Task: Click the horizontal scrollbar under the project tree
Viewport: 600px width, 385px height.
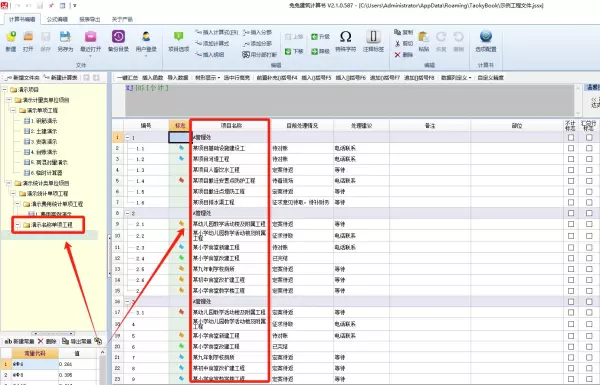Action: click(x=53, y=333)
